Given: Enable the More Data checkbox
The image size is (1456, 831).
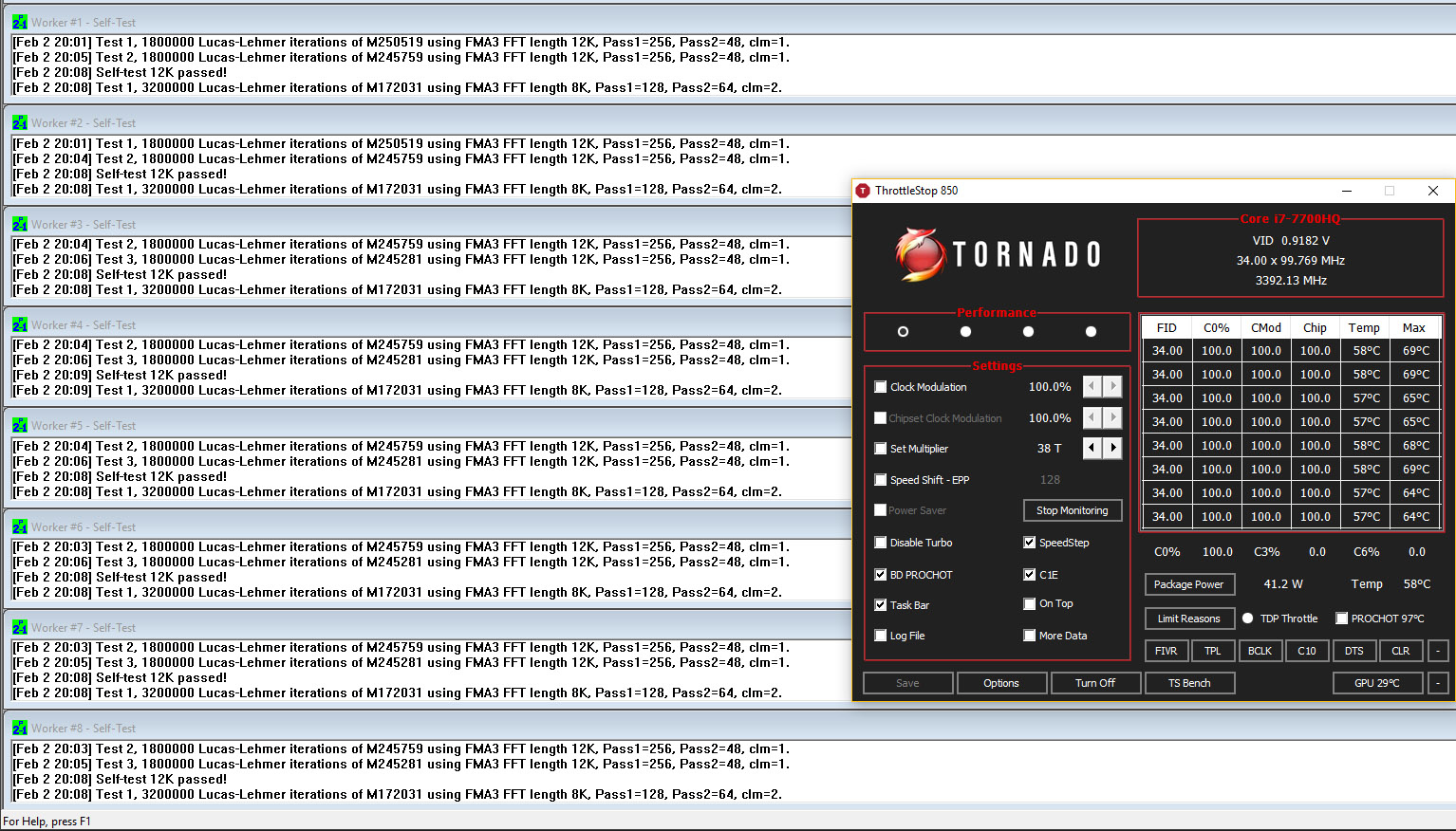Looking at the screenshot, I should coord(1030,636).
